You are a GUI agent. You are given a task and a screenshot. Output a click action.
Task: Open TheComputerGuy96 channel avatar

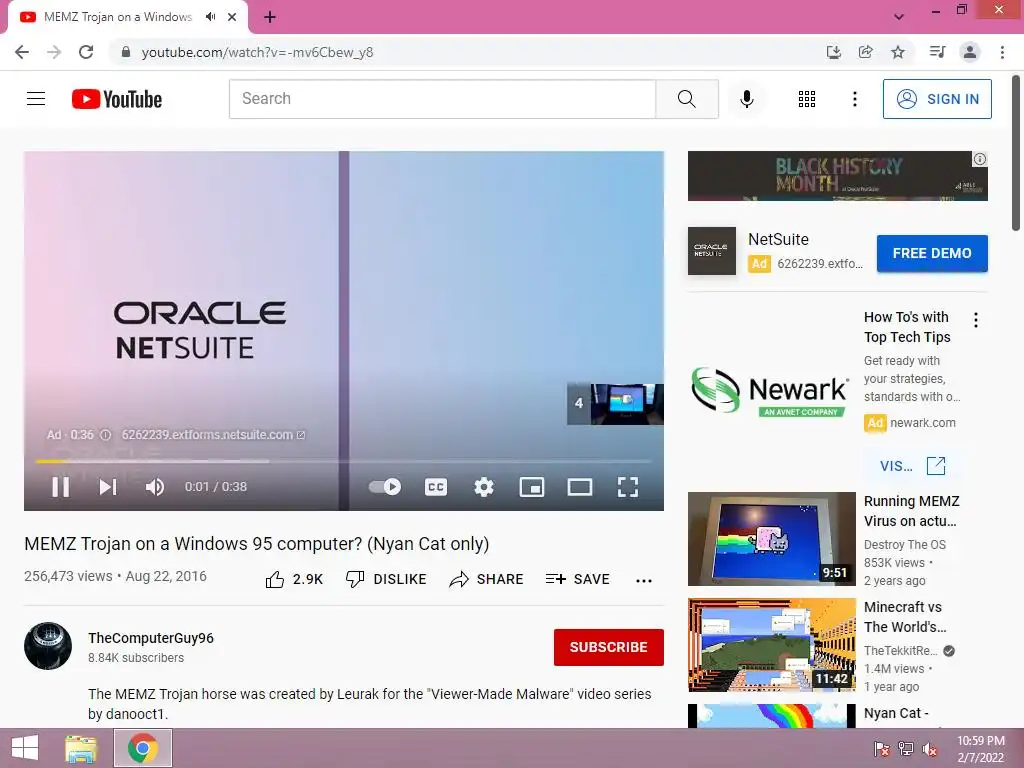click(48, 646)
